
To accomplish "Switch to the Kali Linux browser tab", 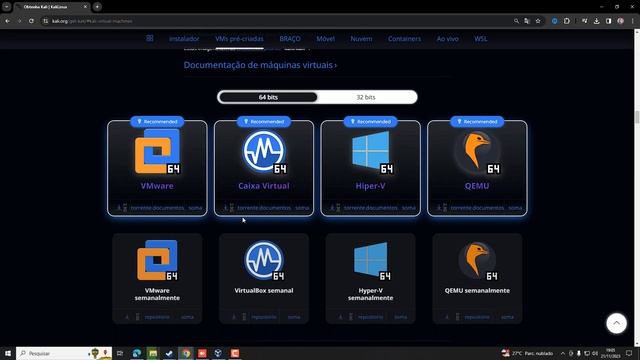I will (52, 7).
